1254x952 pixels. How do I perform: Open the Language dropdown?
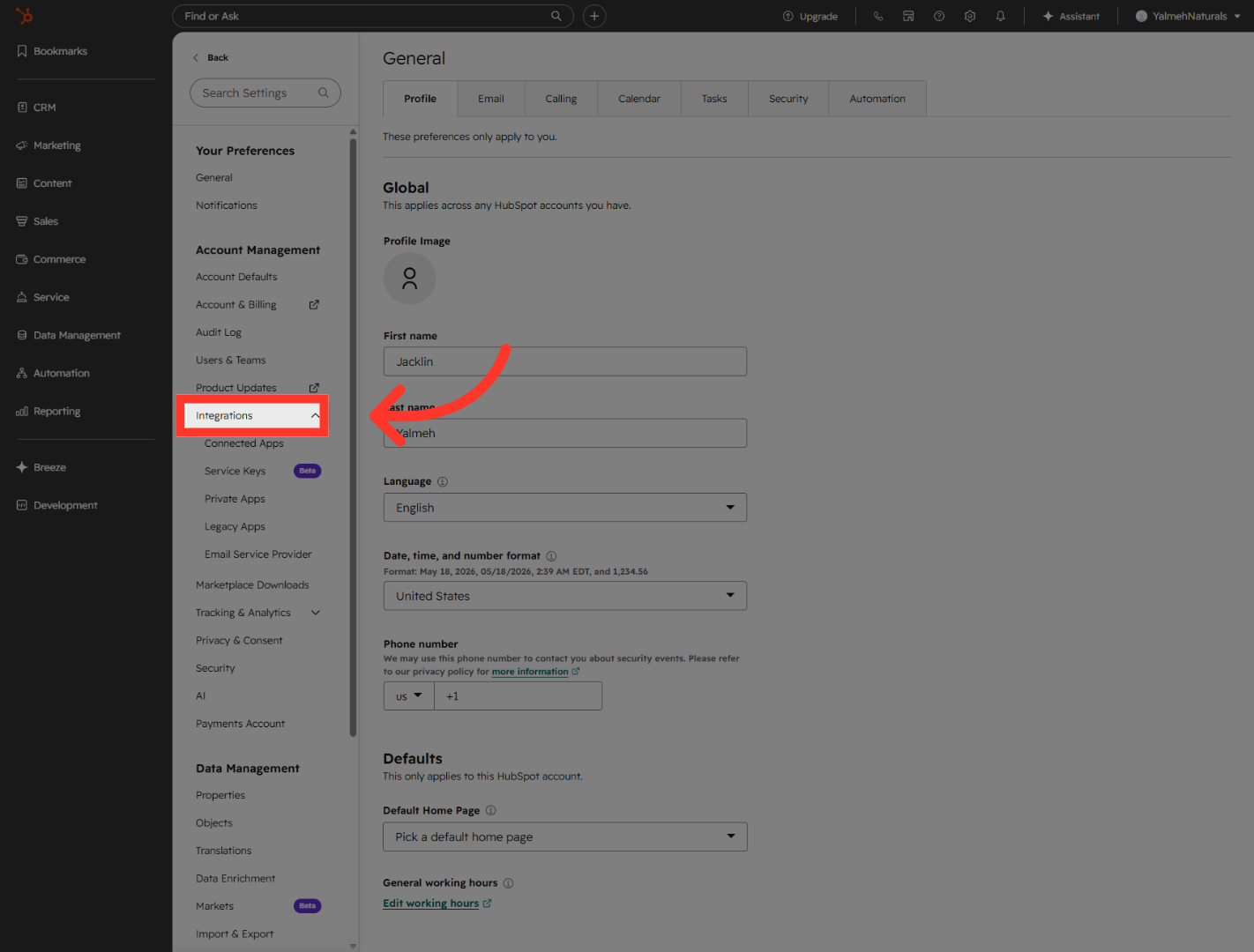click(565, 508)
